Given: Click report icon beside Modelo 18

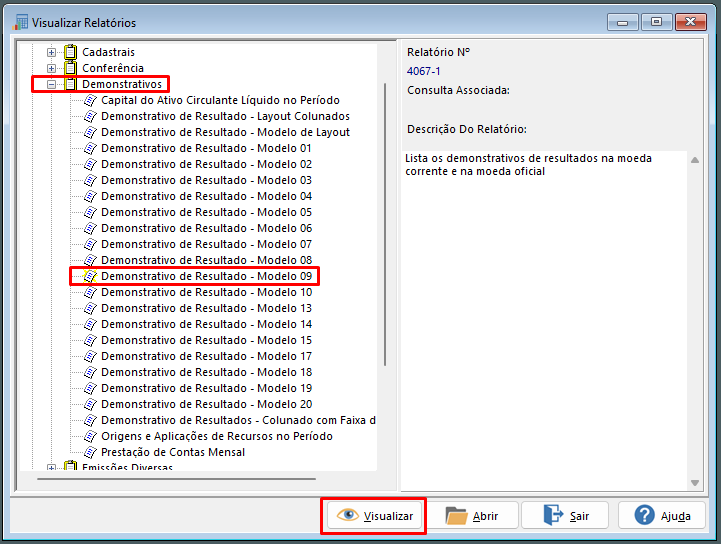Looking at the screenshot, I should 91,372.
